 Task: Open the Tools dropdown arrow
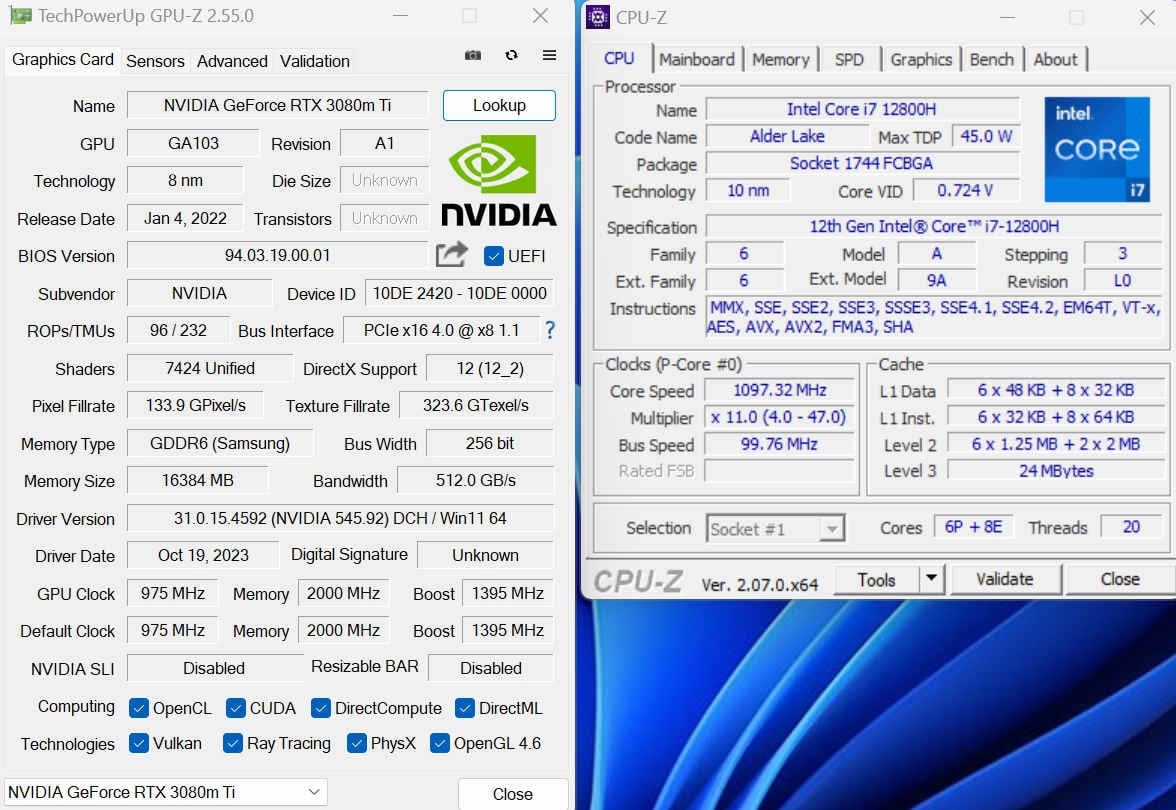(932, 579)
